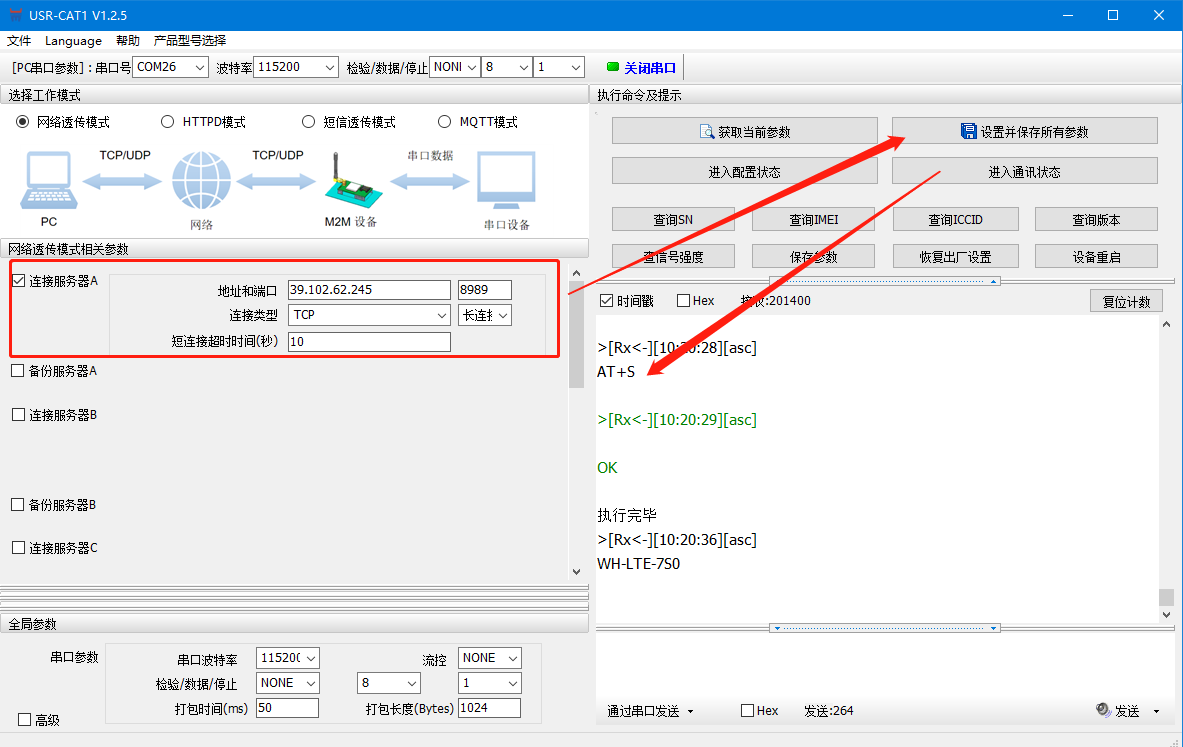Image resolution: width=1183 pixels, height=747 pixels.
Task: Select HTTPD模式 radio button
Action: [x=167, y=121]
